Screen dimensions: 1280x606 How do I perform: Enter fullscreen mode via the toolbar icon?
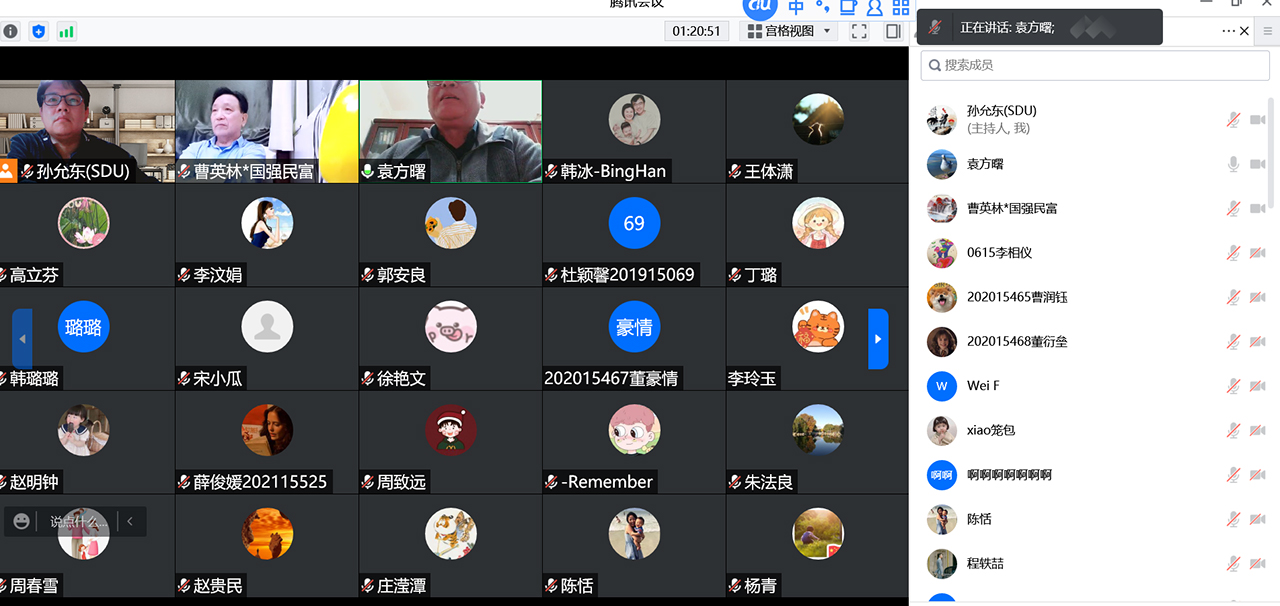pos(859,31)
